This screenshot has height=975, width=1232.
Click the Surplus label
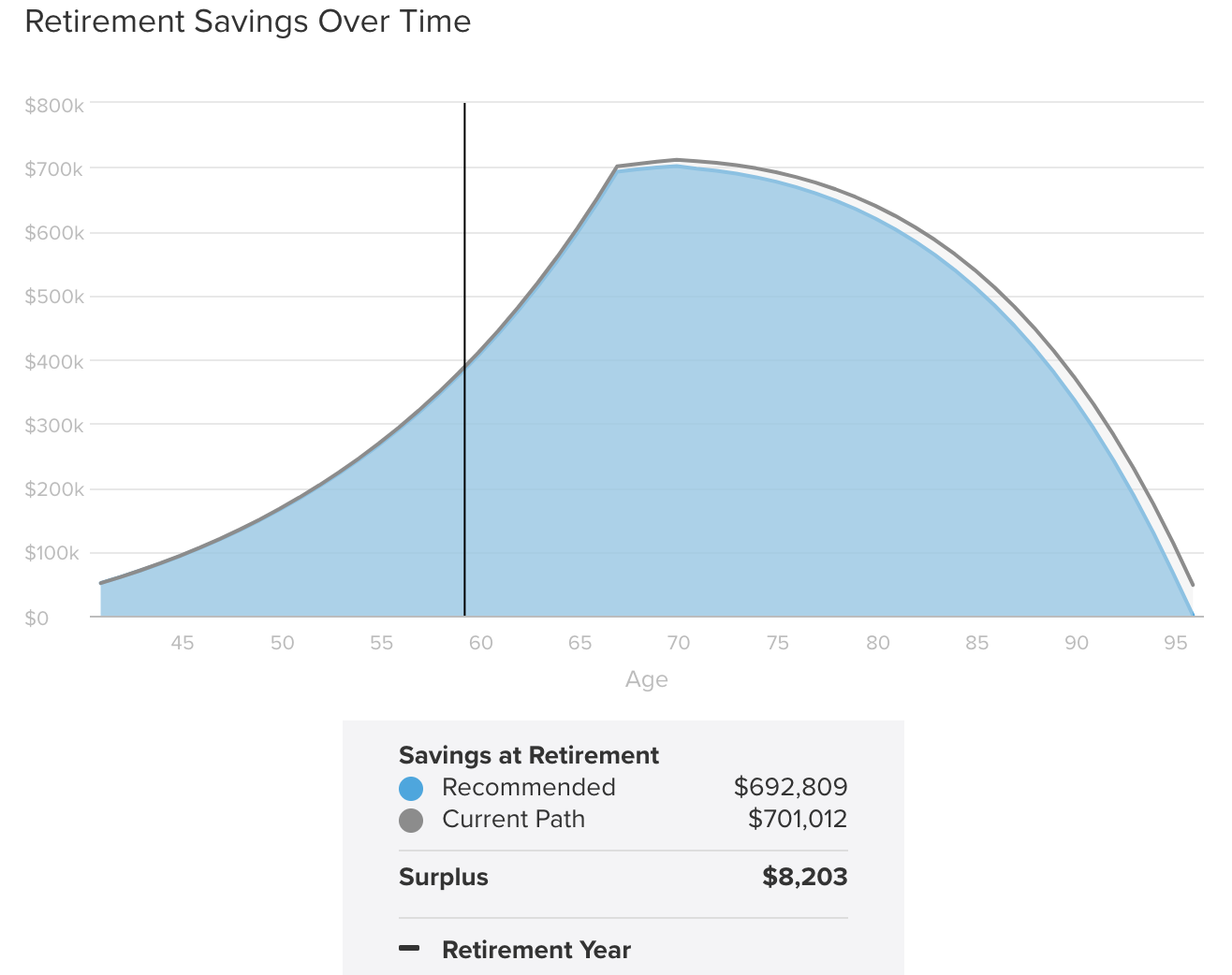coord(444,877)
